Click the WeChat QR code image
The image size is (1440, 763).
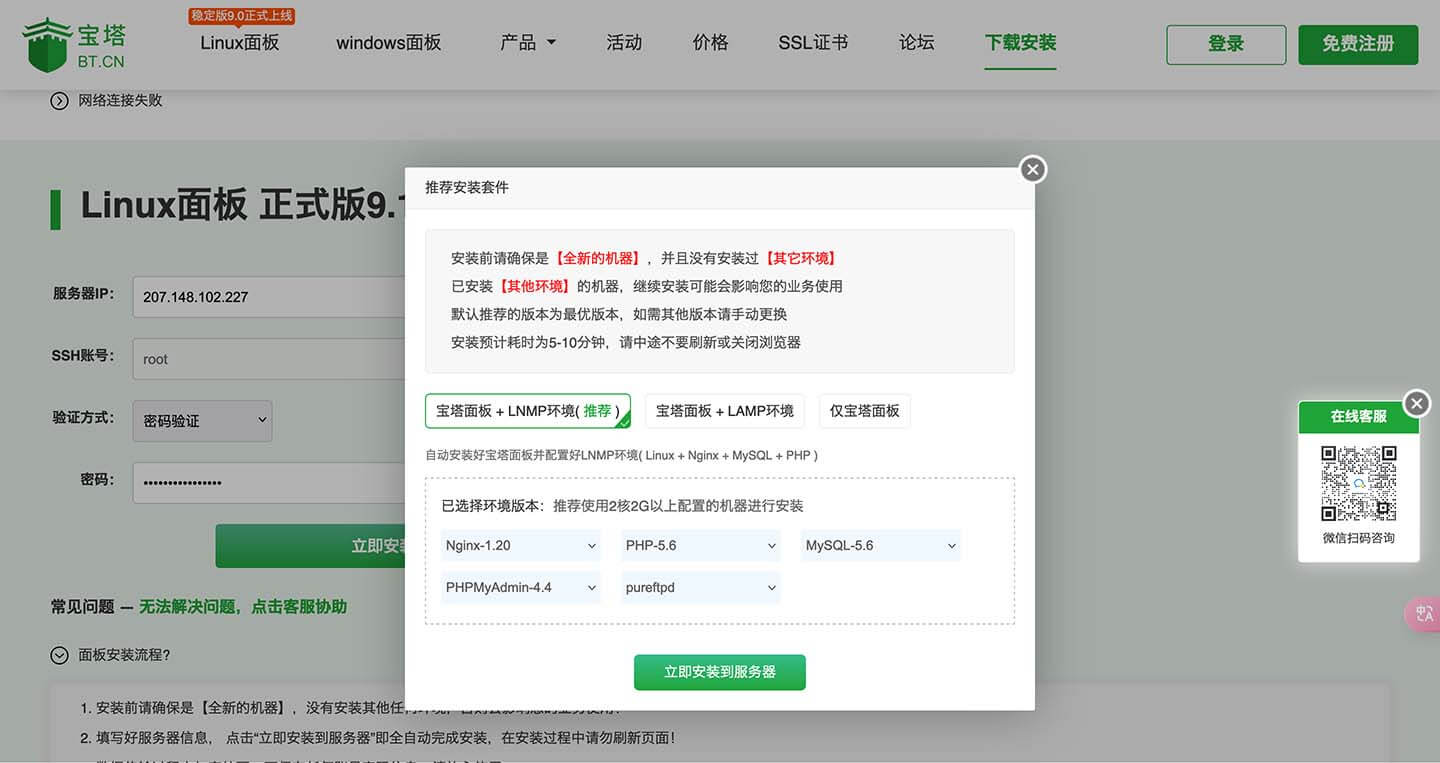point(1358,483)
